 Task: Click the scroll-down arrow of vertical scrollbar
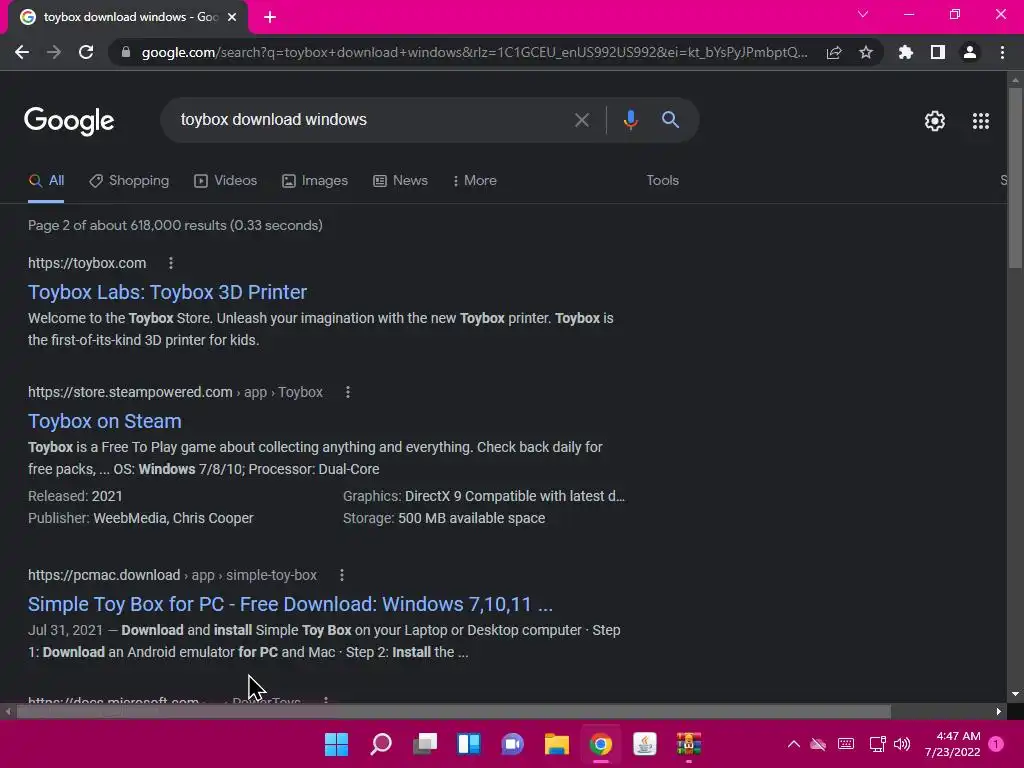[1015, 694]
